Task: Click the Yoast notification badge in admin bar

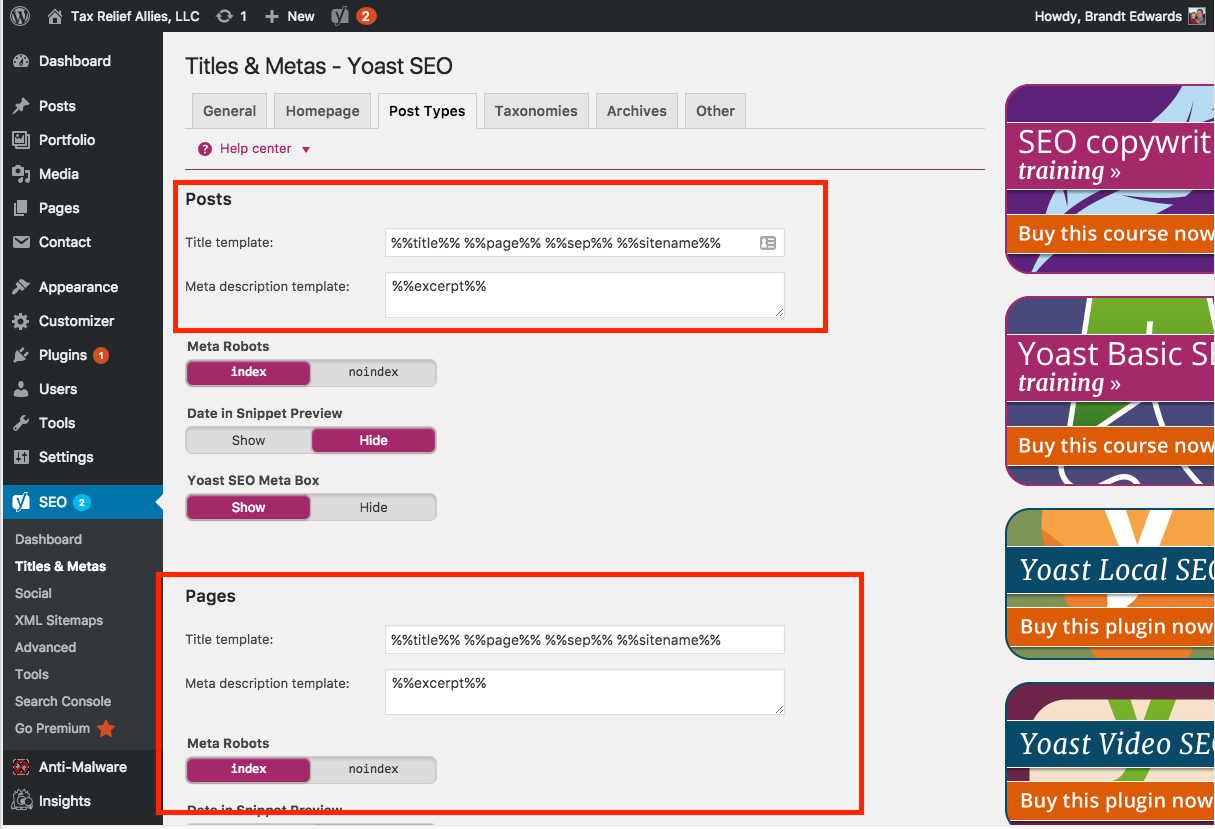Action: point(367,16)
